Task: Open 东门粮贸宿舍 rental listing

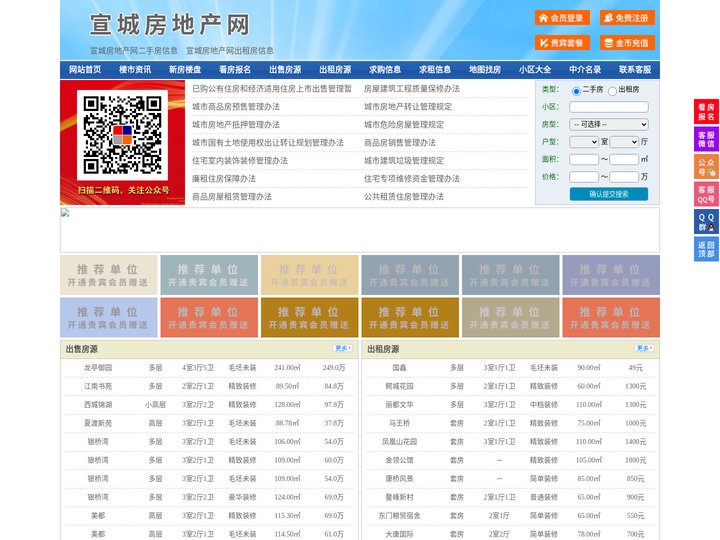Action: pyautogui.click(x=399, y=515)
